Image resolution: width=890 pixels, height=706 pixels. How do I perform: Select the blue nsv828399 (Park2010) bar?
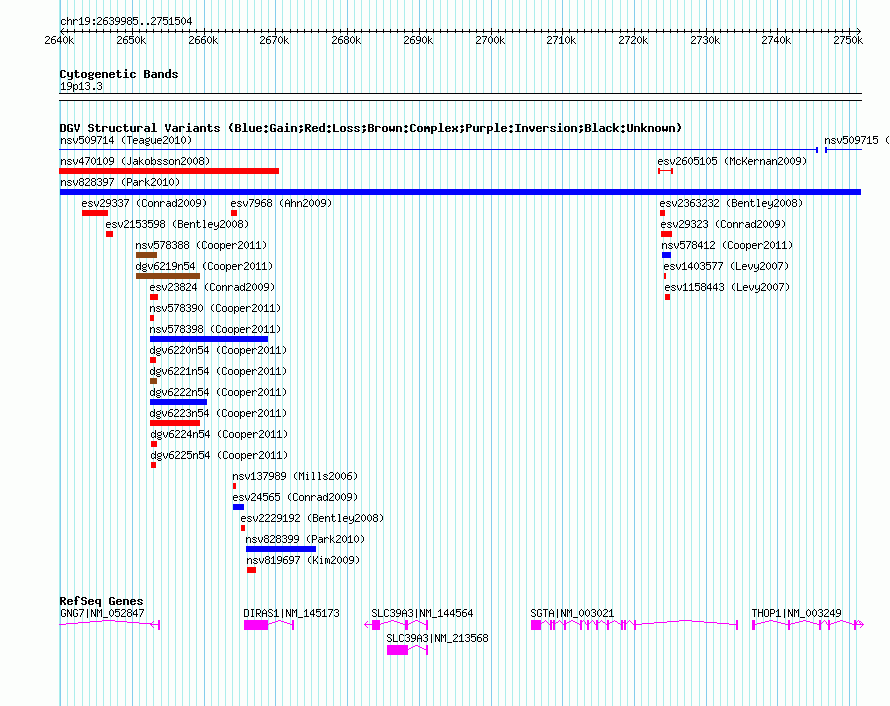[281, 549]
